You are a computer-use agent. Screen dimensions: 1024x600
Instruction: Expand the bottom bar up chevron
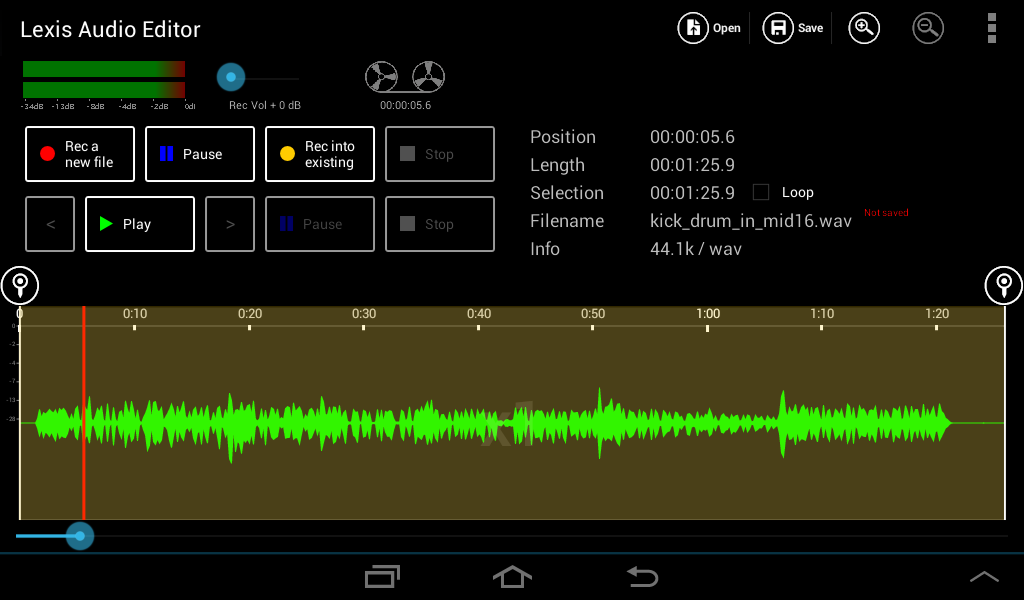coord(984,576)
